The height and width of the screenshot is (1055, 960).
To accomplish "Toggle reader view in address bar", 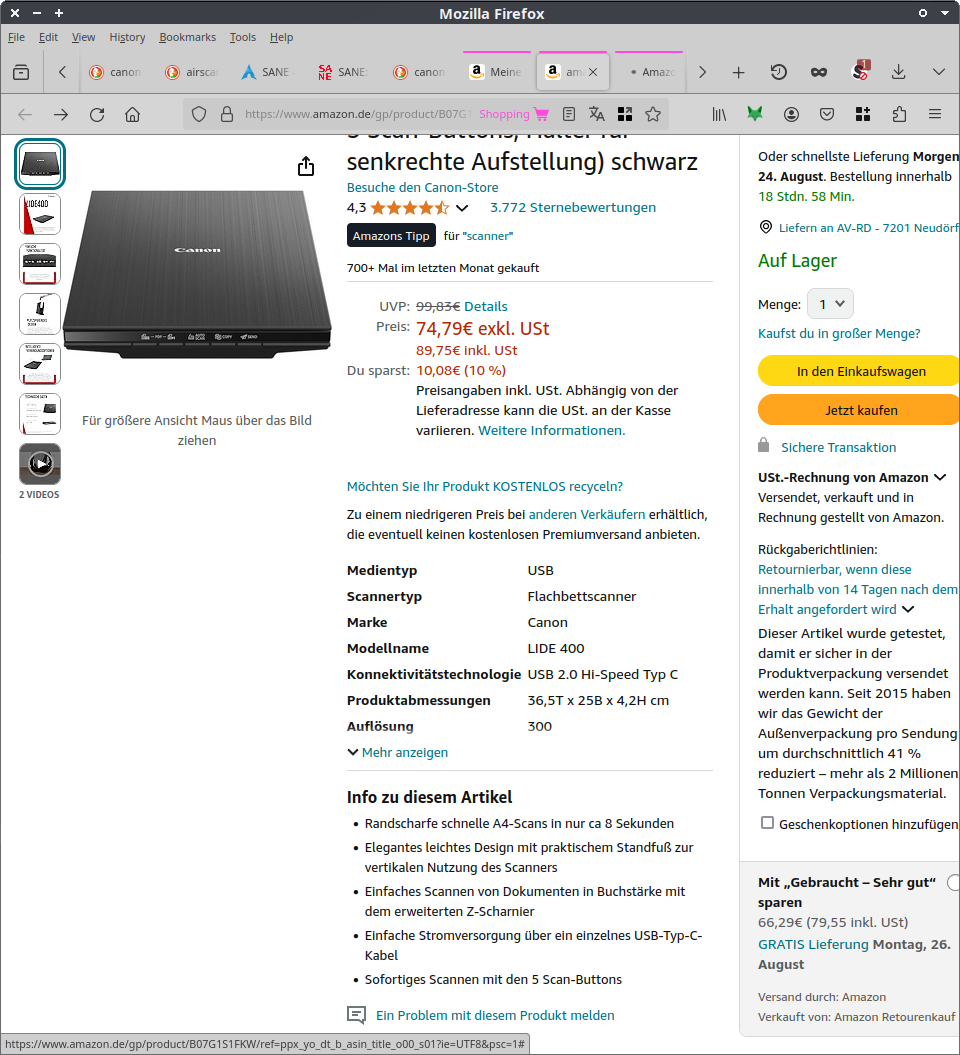I will 569,114.
